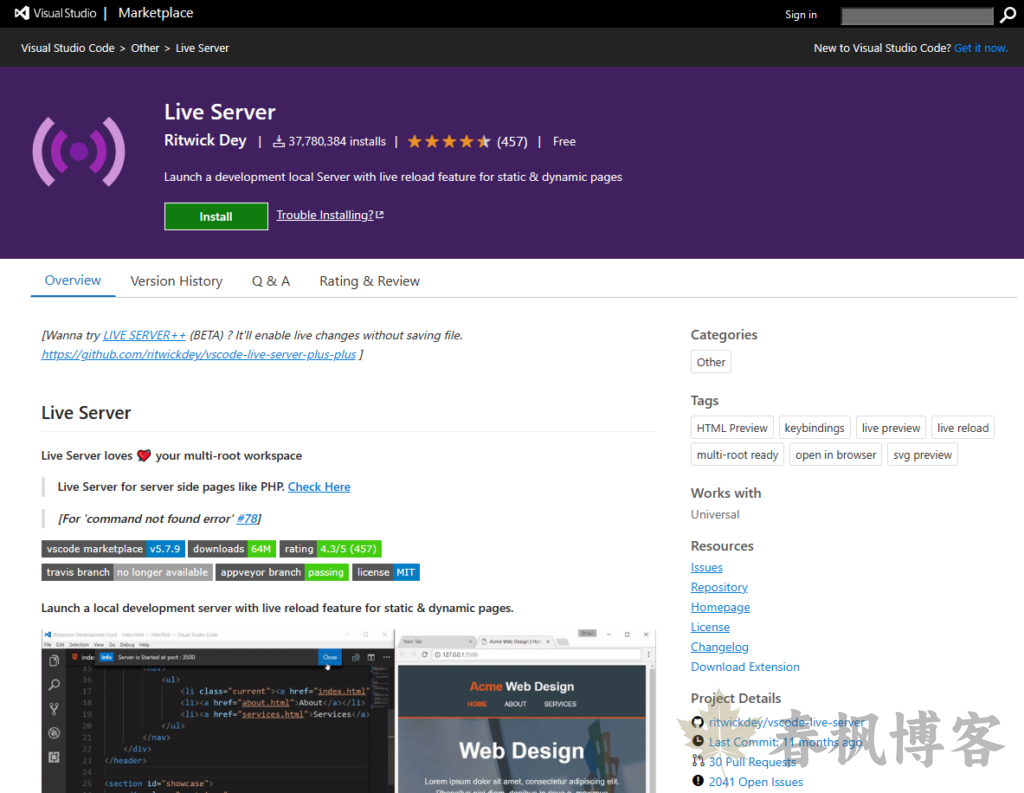1024x793 pixels.
Task: Select svg preview tag
Action: [x=922, y=455]
